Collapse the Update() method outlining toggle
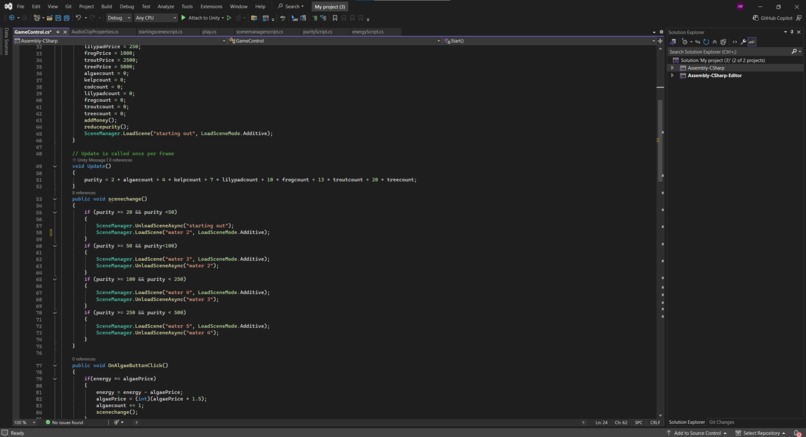The height and width of the screenshot is (437, 806). 54,166
